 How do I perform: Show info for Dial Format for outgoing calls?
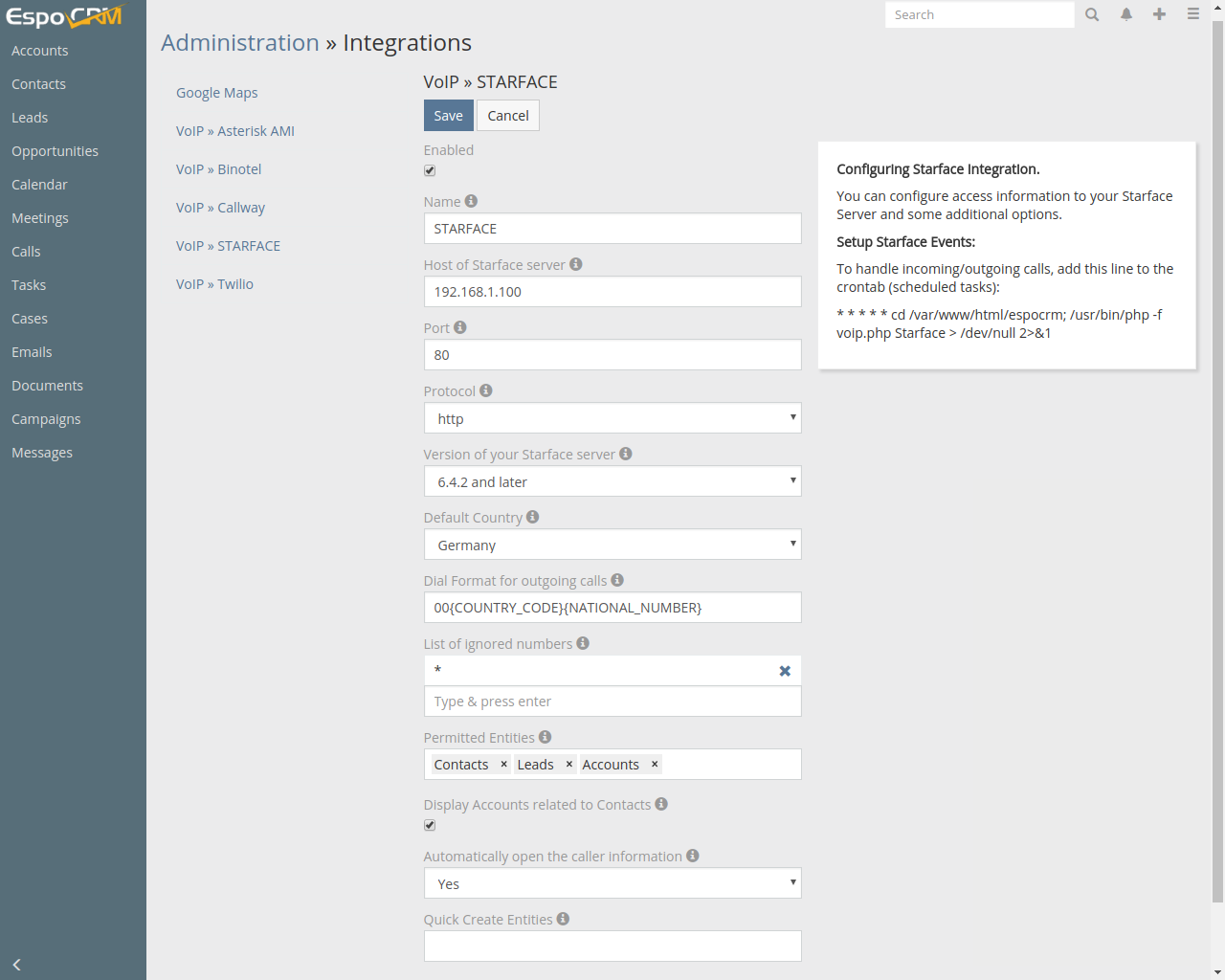(617, 580)
